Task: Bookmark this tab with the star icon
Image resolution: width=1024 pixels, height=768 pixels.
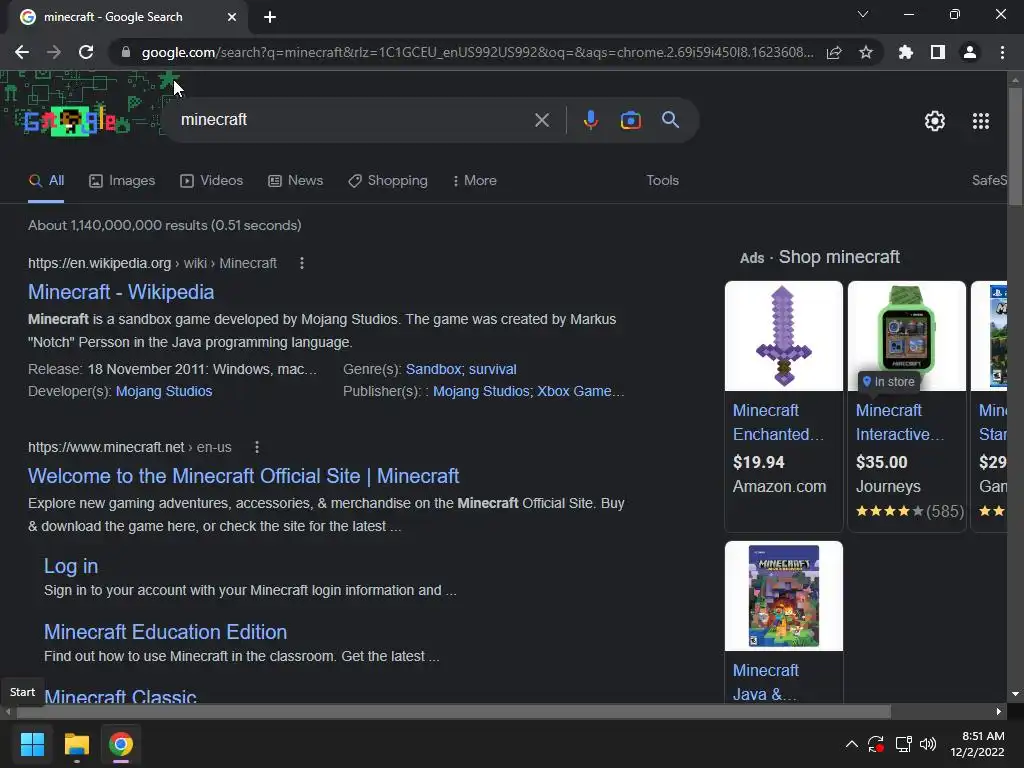Action: tap(866, 52)
